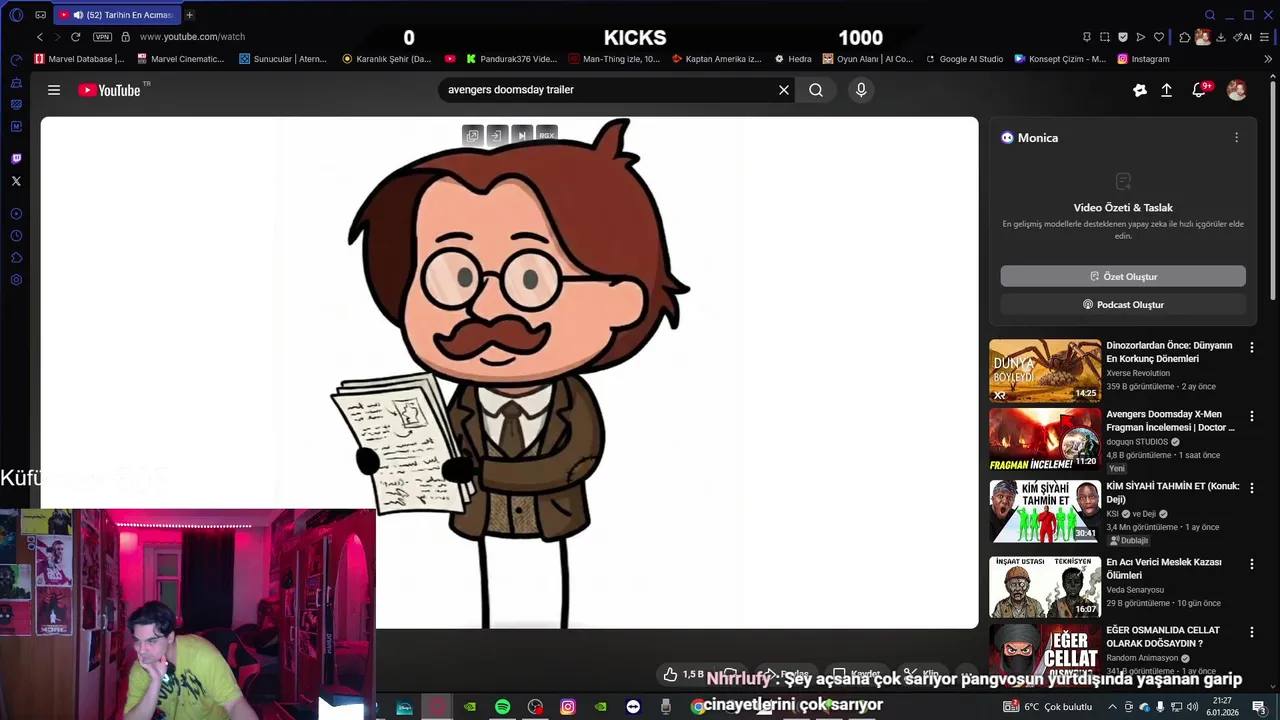This screenshot has height=720, width=1280.
Task: Open Kaptan Amerika izle bookmark
Action: (716, 59)
